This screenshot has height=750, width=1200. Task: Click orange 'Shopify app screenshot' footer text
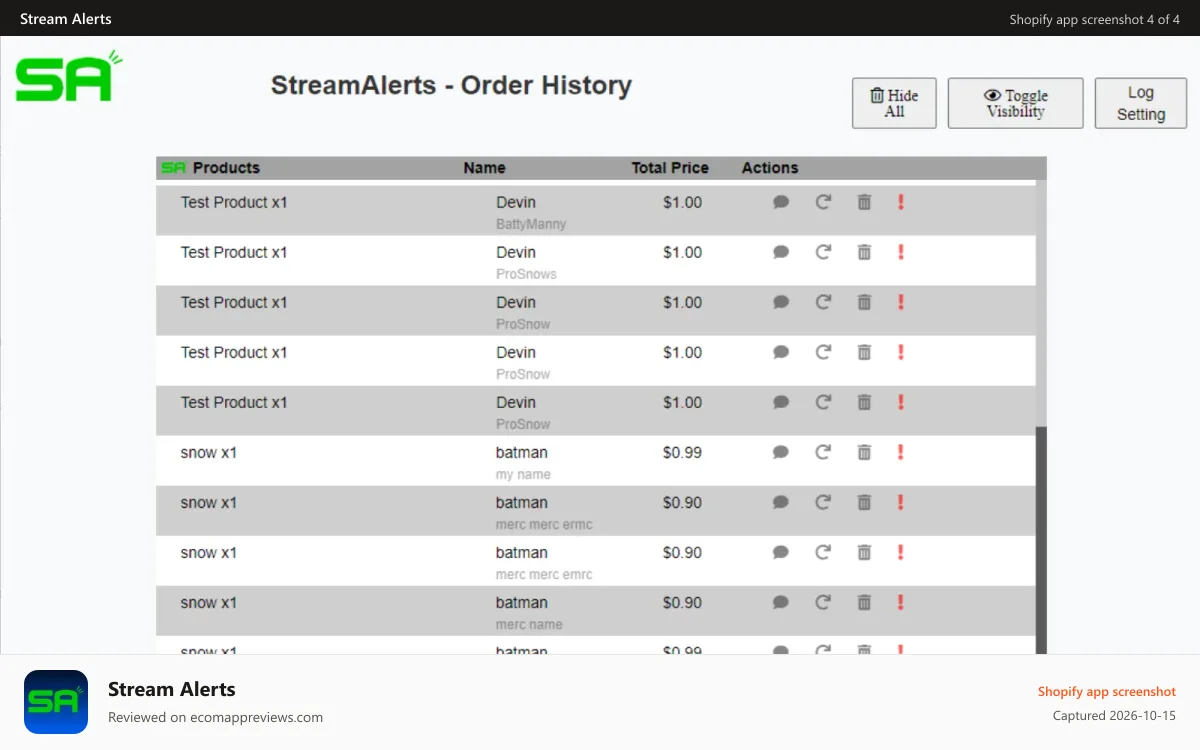point(1107,691)
